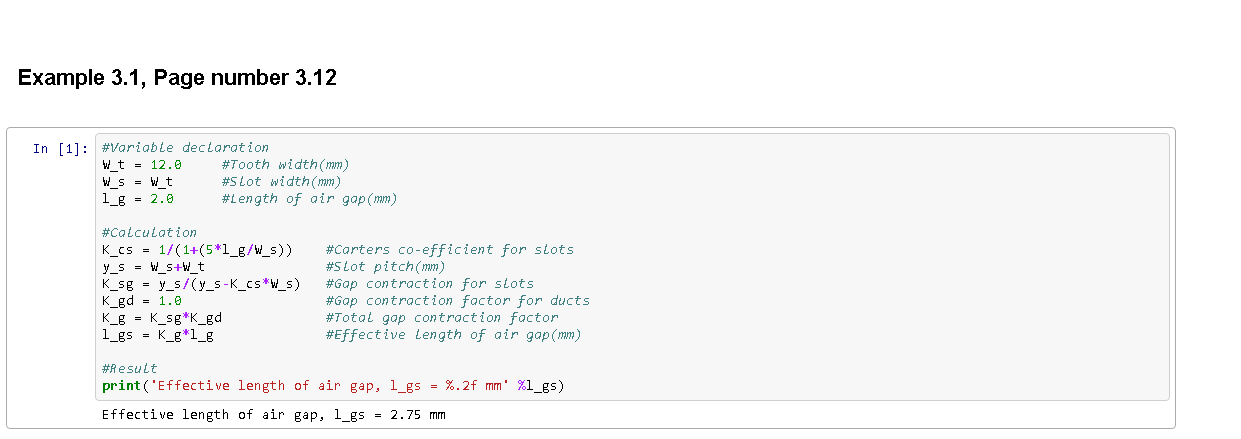Click the output text showing 2.75 mm
1241x439 pixels.
coord(273,414)
